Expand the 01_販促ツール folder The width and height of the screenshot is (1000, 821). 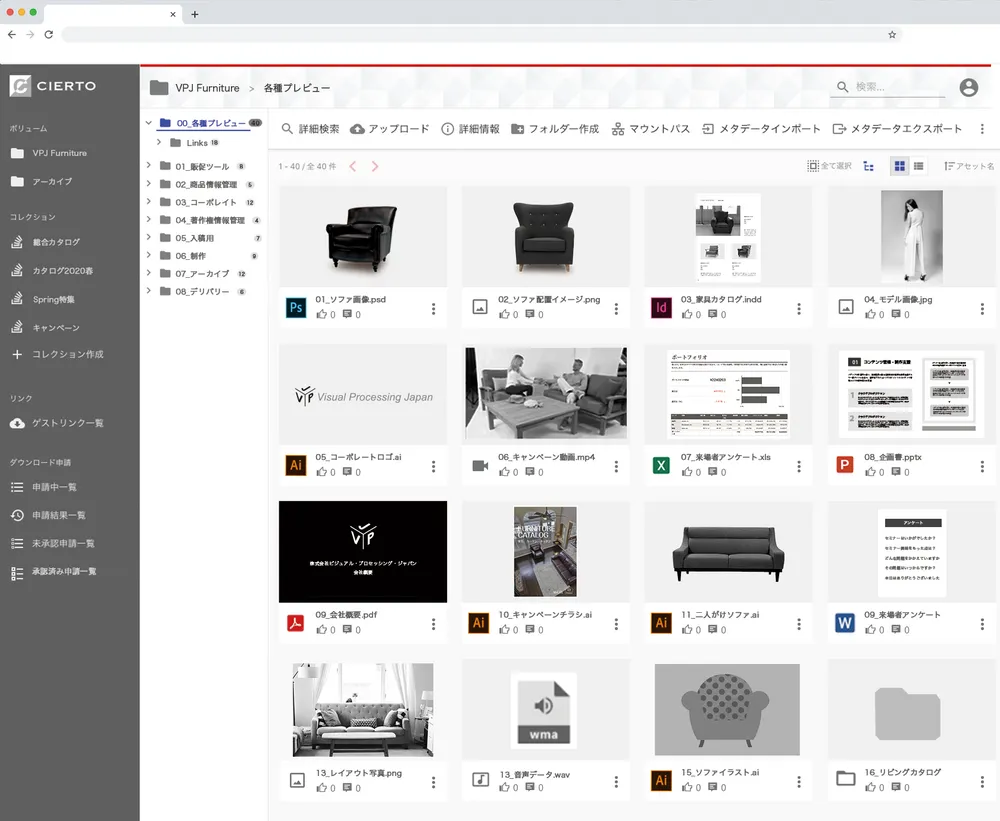pos(149,166)
